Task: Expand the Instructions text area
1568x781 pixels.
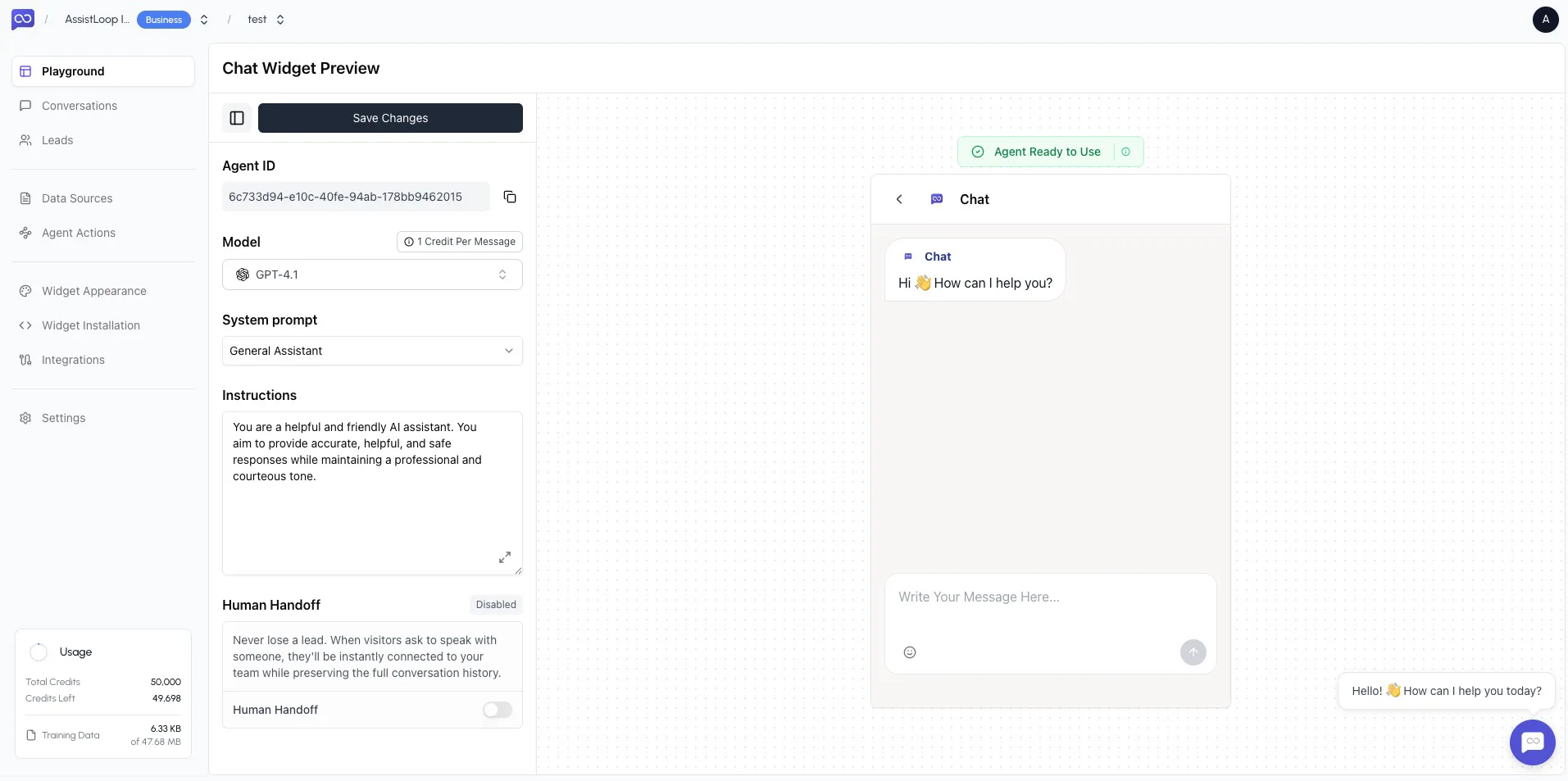Action: (x=505, y=557)
